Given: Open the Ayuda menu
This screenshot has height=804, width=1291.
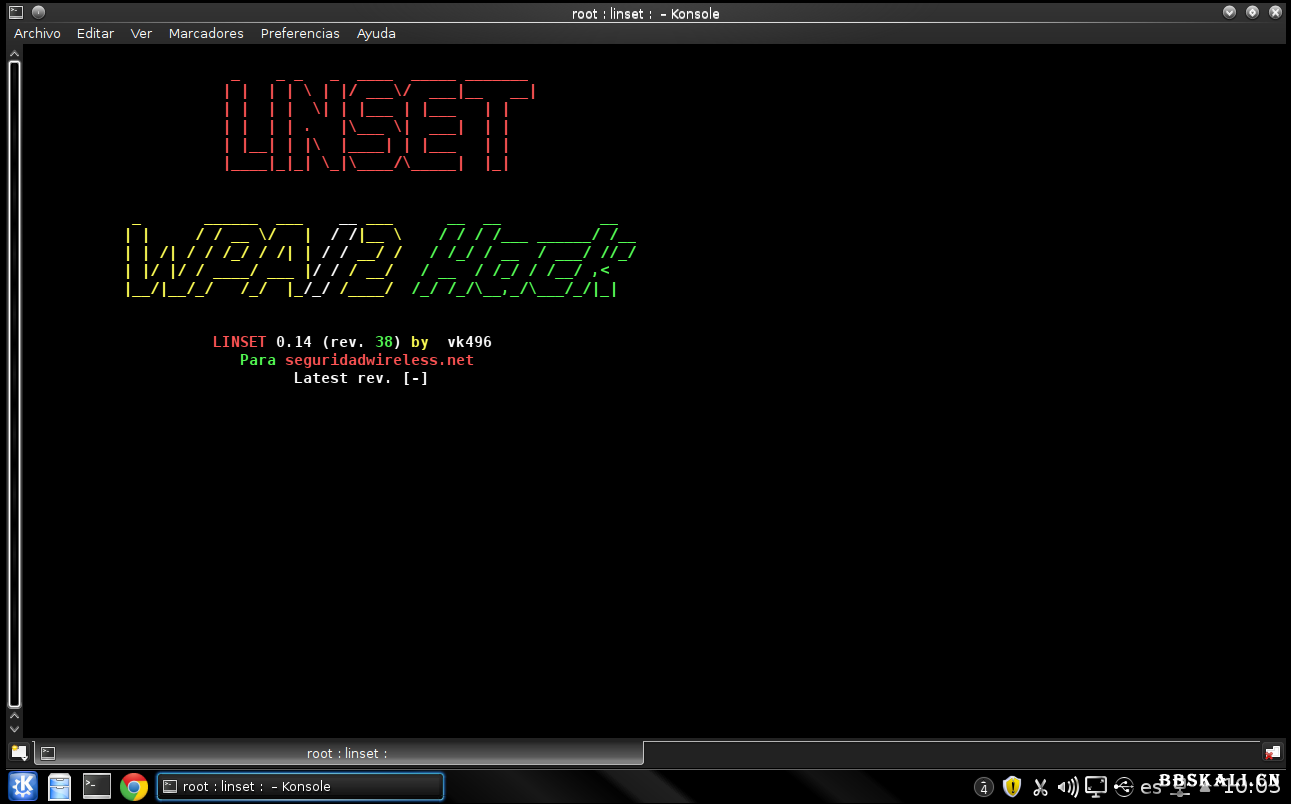Looking at the screenshot, I should (376, 33).
